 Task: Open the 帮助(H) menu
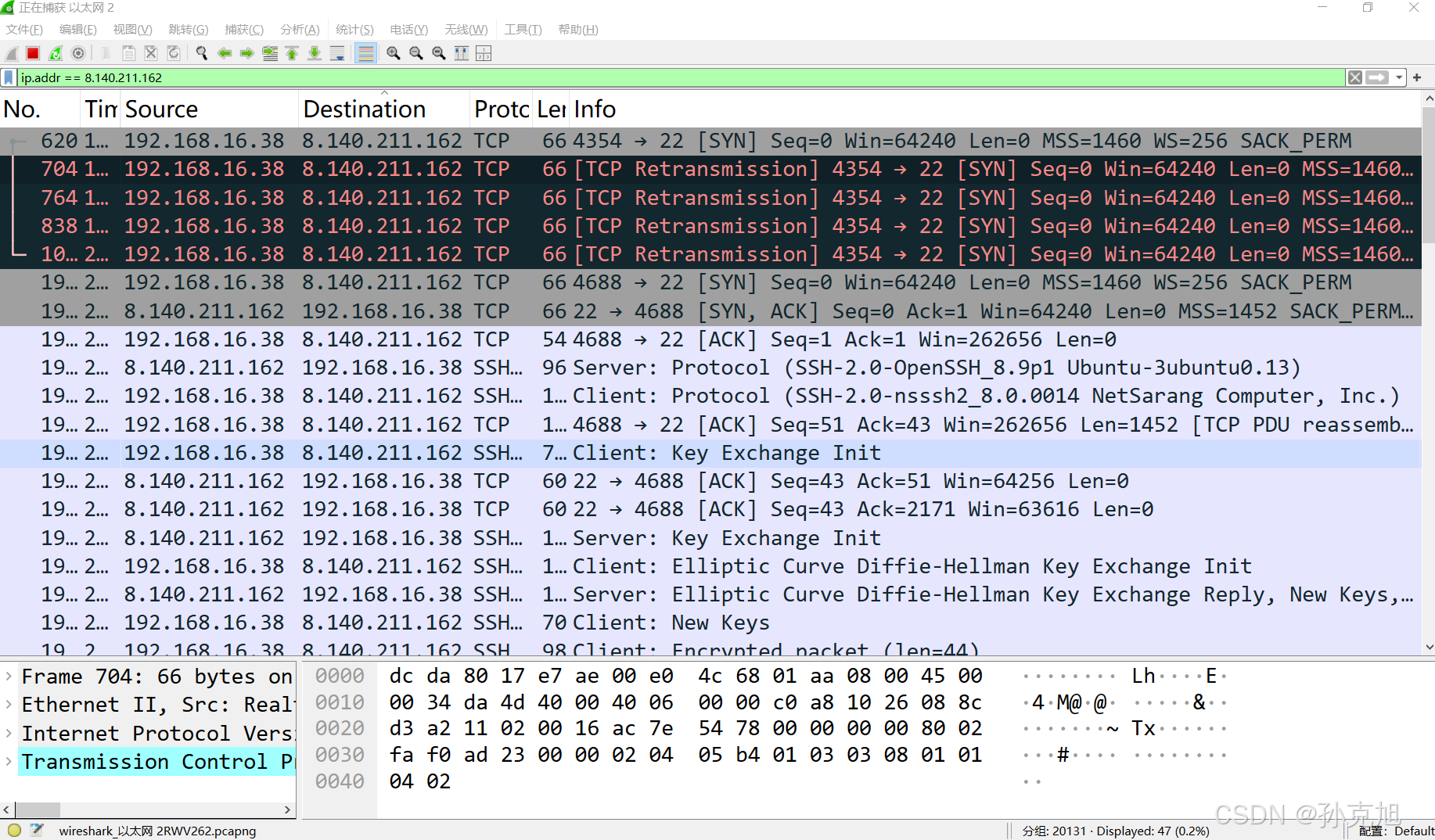point(578,30)
